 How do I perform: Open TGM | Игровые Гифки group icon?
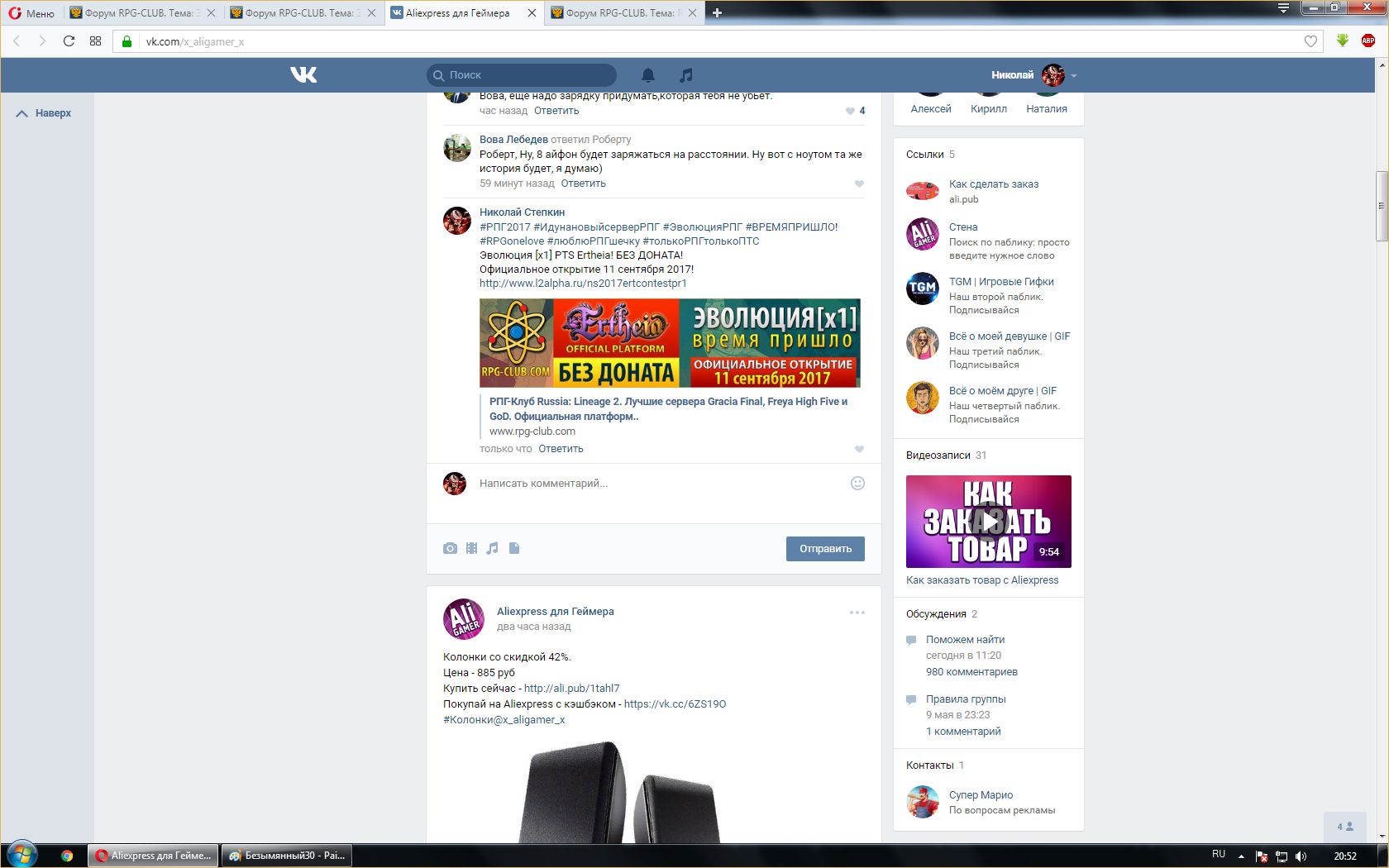(x=923, y=289)
